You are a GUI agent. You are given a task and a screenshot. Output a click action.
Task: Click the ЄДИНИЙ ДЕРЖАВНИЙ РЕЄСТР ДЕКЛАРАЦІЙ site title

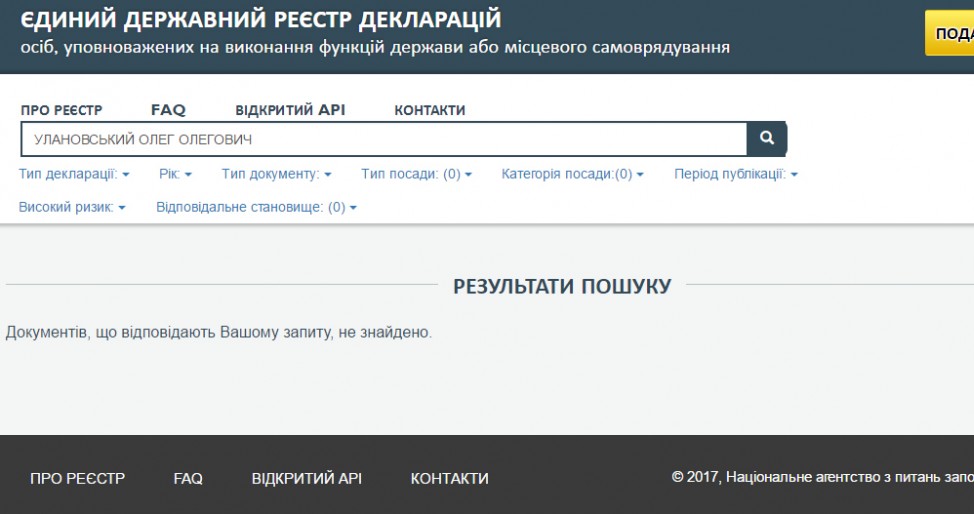point(261,20)
